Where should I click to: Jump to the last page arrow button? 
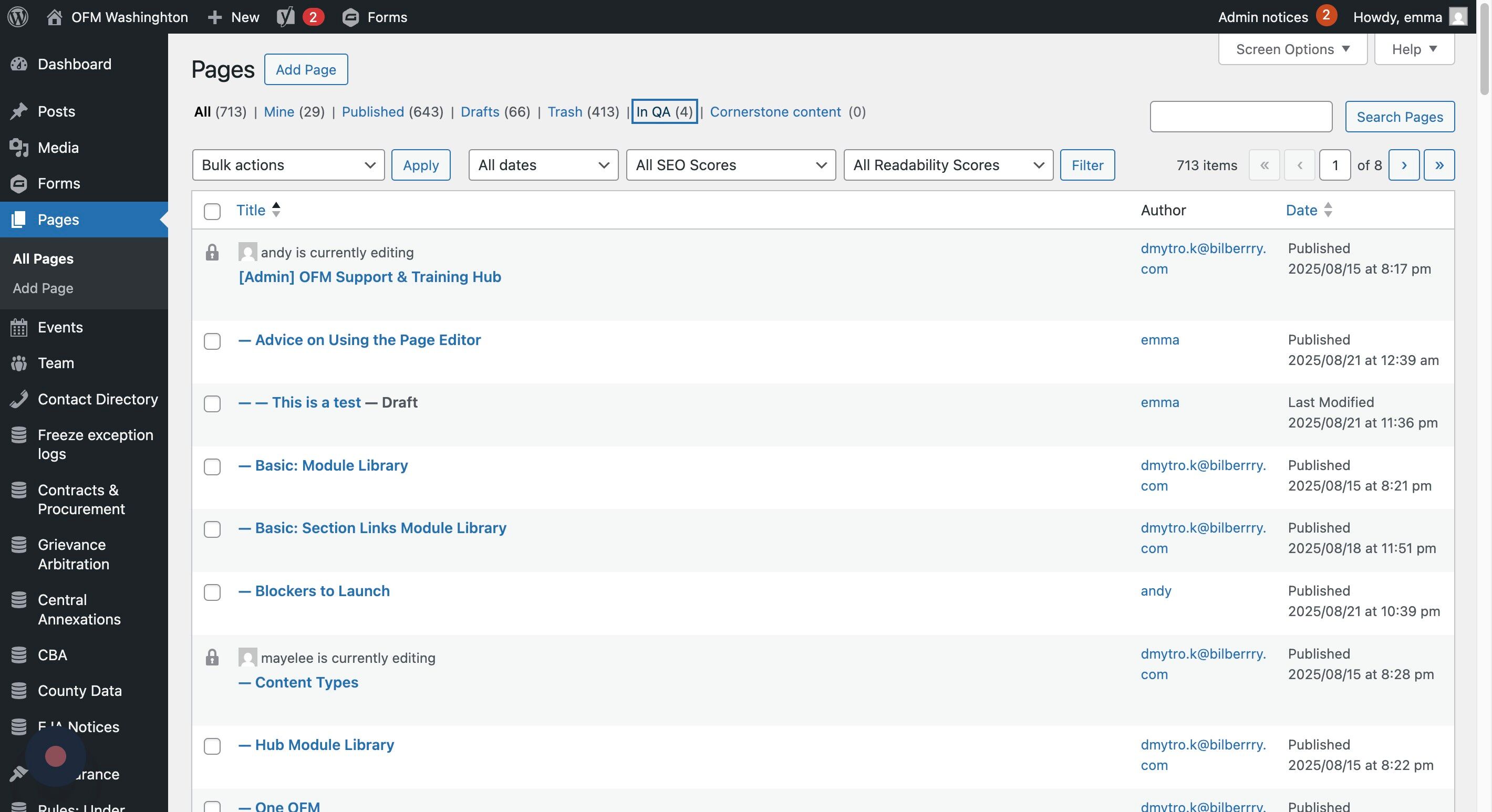point(1439,165)
